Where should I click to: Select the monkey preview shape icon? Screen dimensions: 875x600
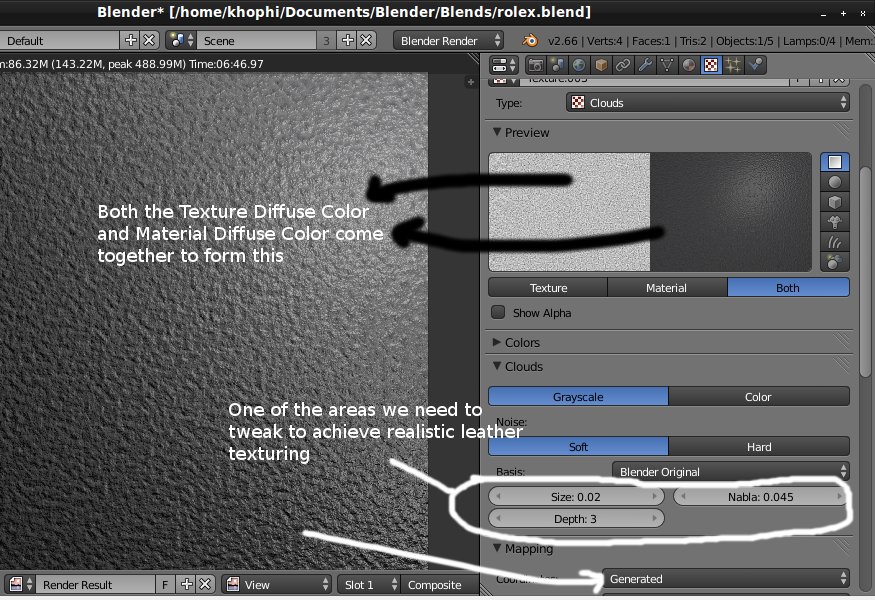[834, 222]
